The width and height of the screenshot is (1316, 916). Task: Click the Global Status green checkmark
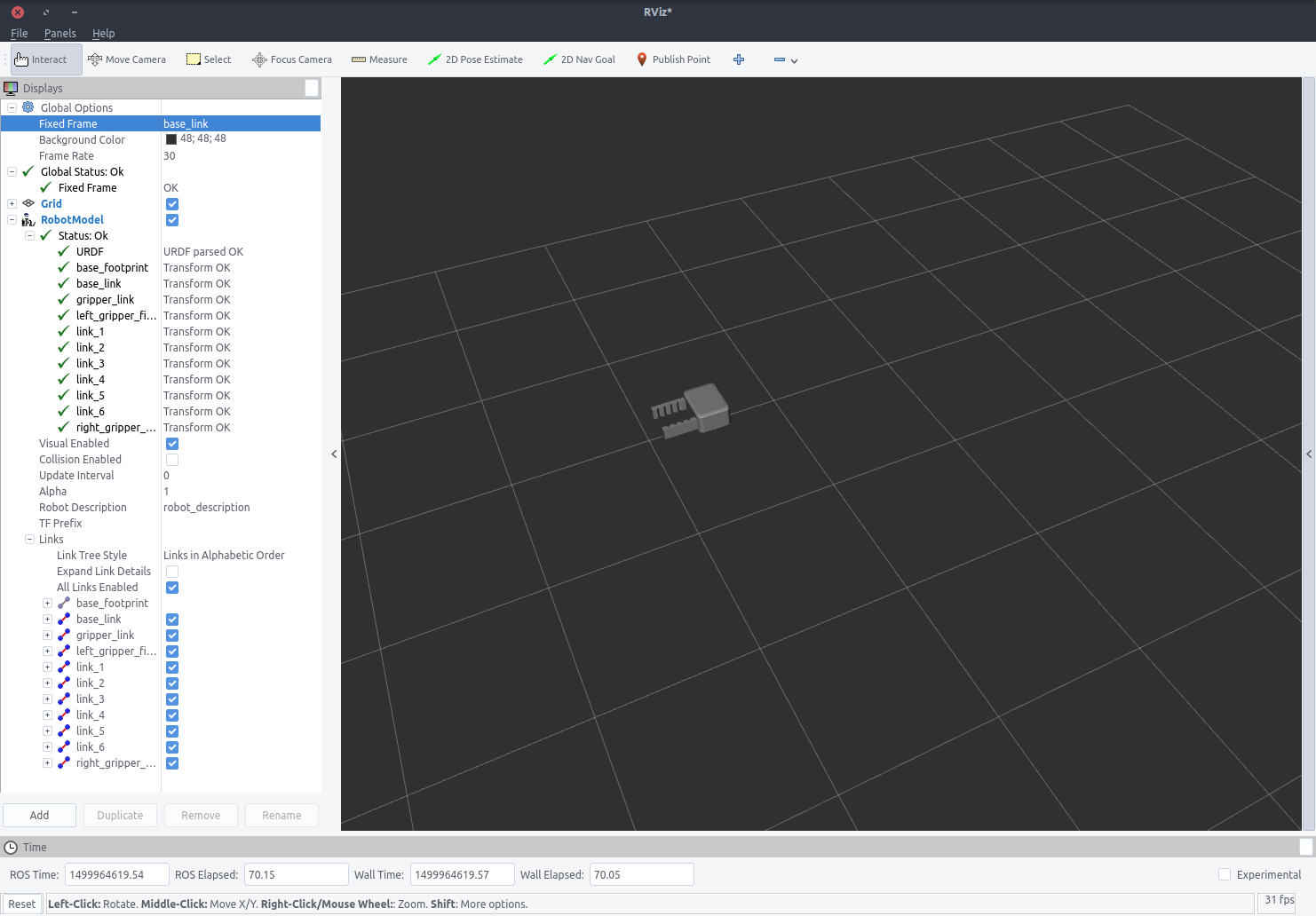pos(28,171)
